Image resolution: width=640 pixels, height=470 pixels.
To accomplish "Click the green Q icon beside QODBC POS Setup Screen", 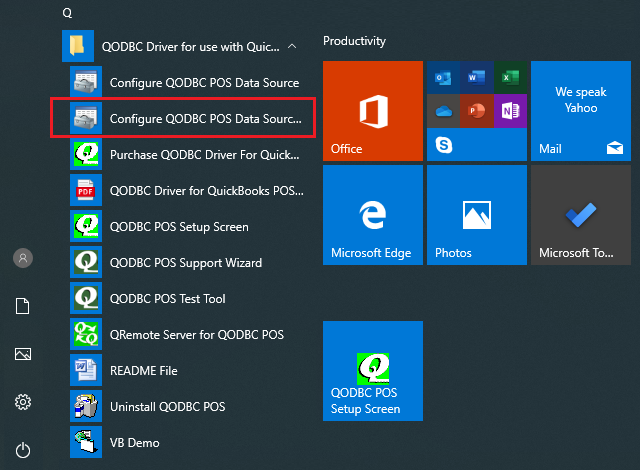I will click(x=86, y=226).
